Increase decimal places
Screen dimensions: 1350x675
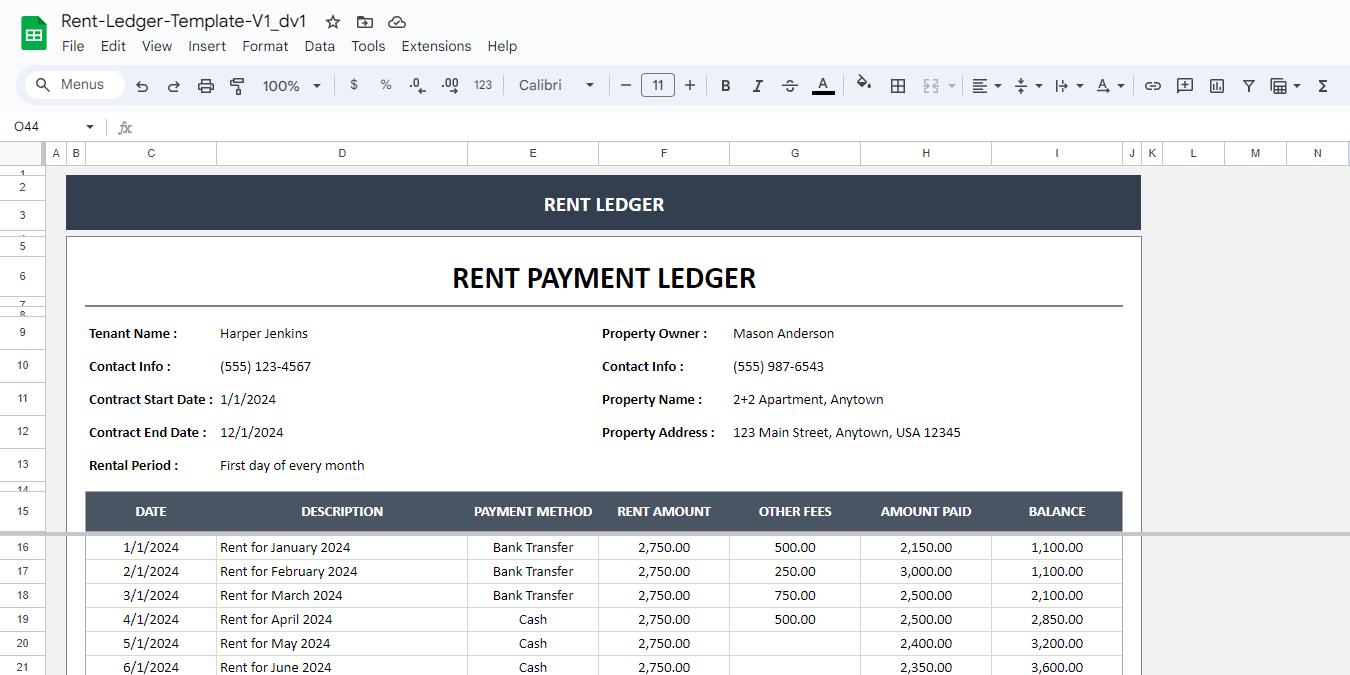450,85
